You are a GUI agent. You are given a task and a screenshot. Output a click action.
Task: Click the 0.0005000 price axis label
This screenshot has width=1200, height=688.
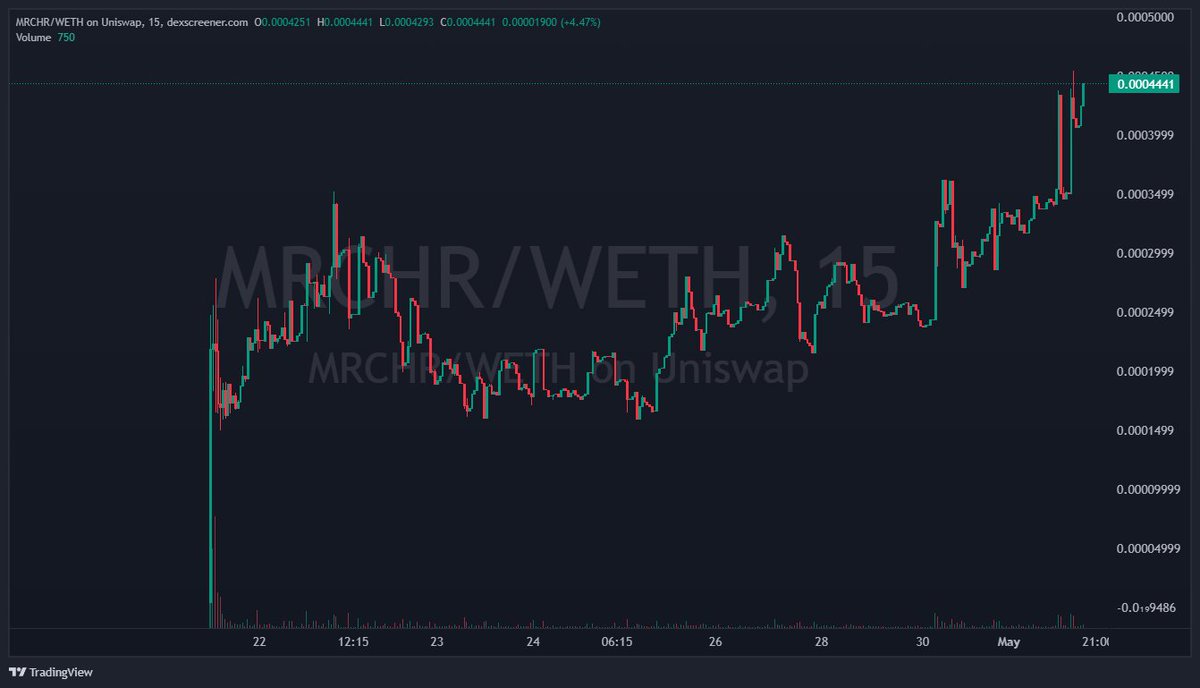(x=1145, y=18)
